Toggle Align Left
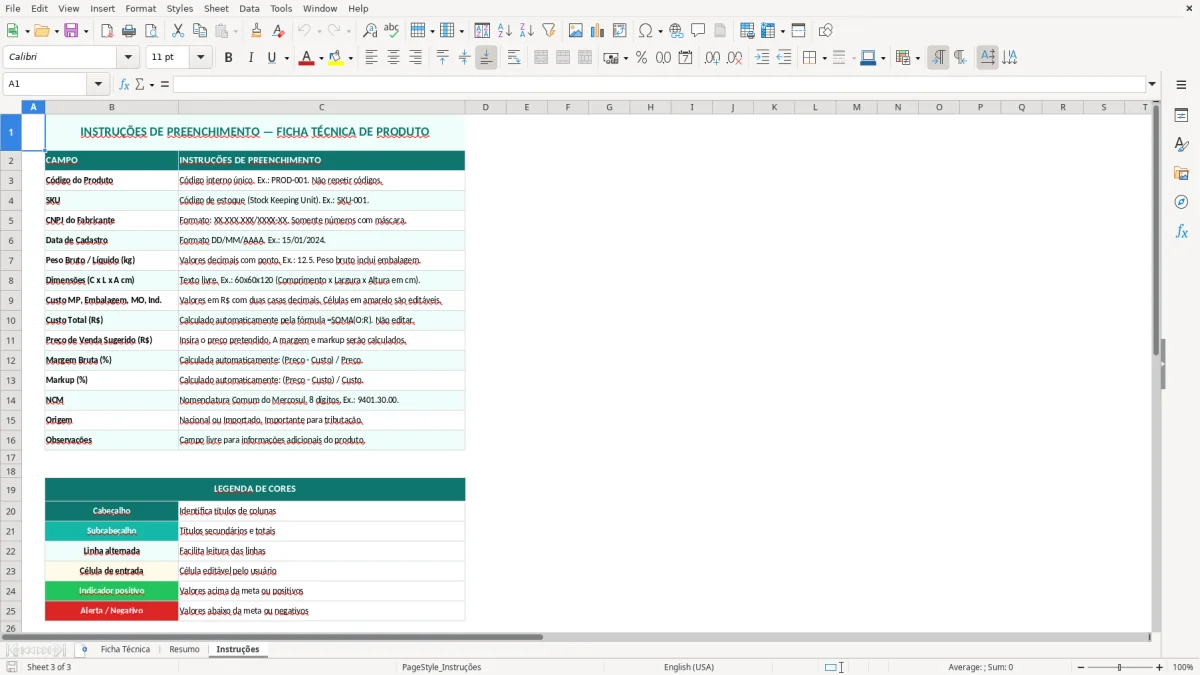This screenshot has height=675, width=1200. pyautogui.click(x=371, y=58)
